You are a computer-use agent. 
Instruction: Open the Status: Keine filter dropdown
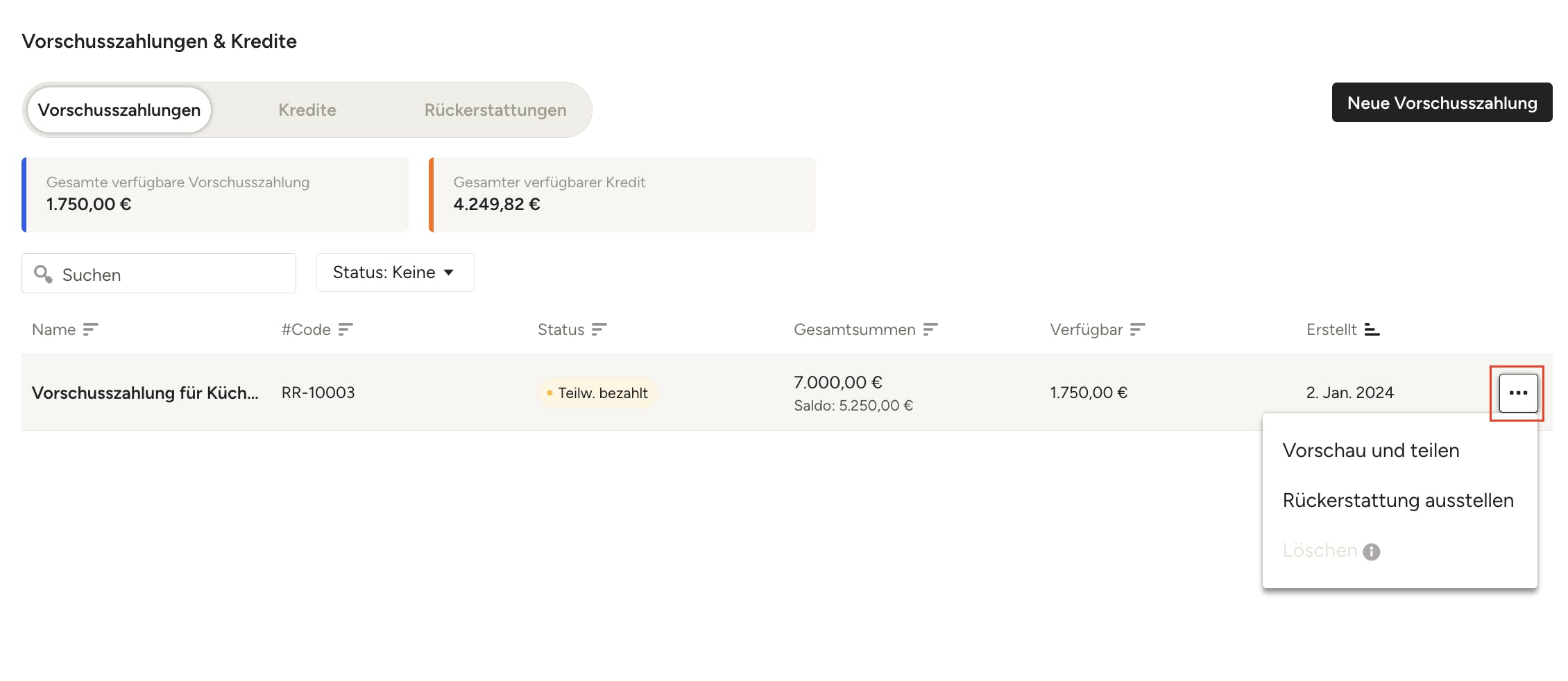tap(395, 273)
